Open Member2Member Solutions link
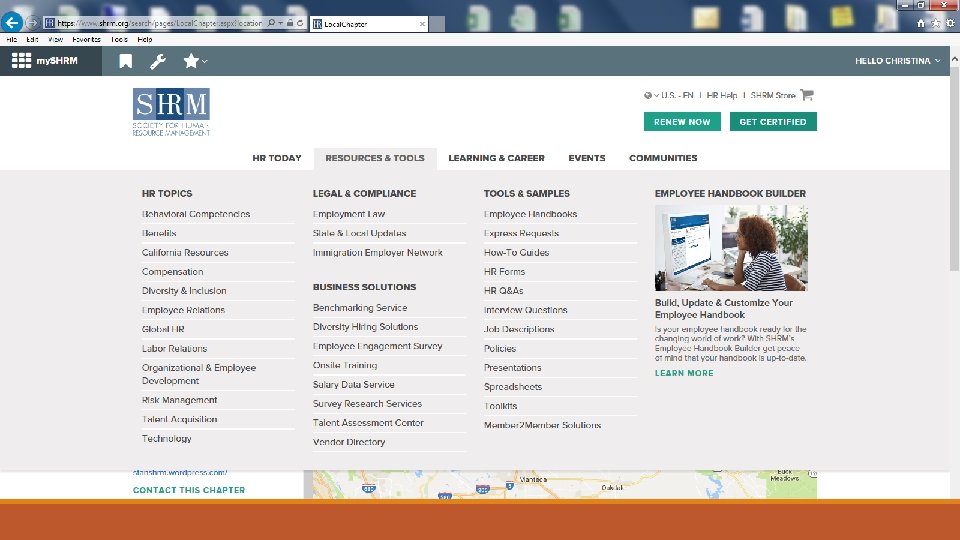960x540 pixels. click(542, 425)
